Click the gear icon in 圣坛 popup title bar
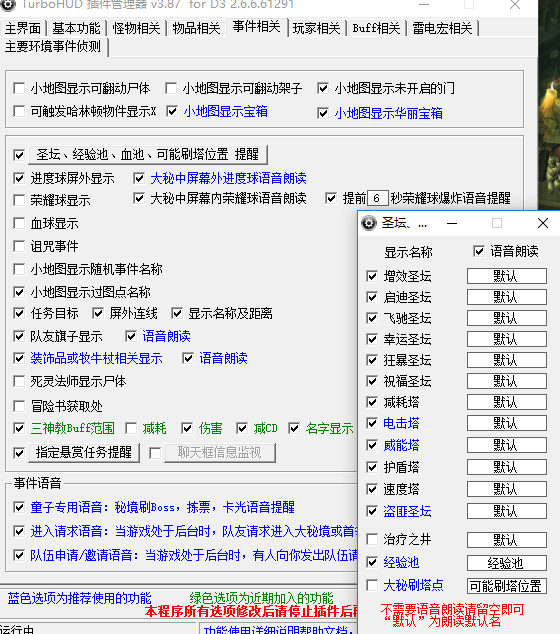Screen dimensions: 560x634 tap(369, 223)
